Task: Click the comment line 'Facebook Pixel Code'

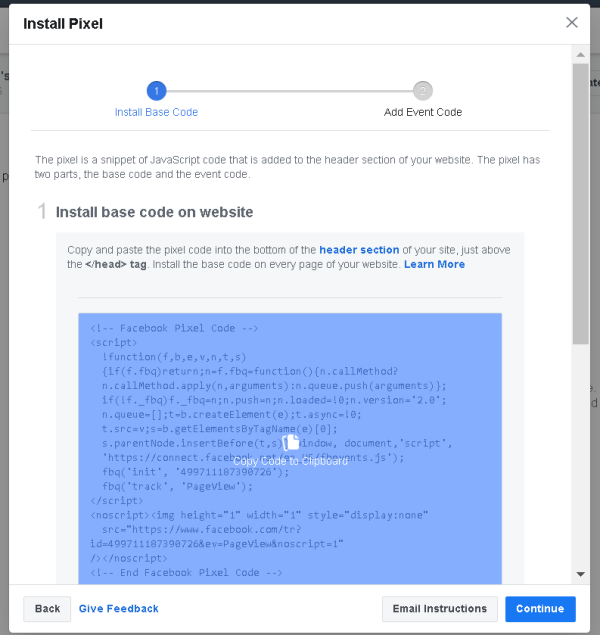Action: tap(174, 328)
